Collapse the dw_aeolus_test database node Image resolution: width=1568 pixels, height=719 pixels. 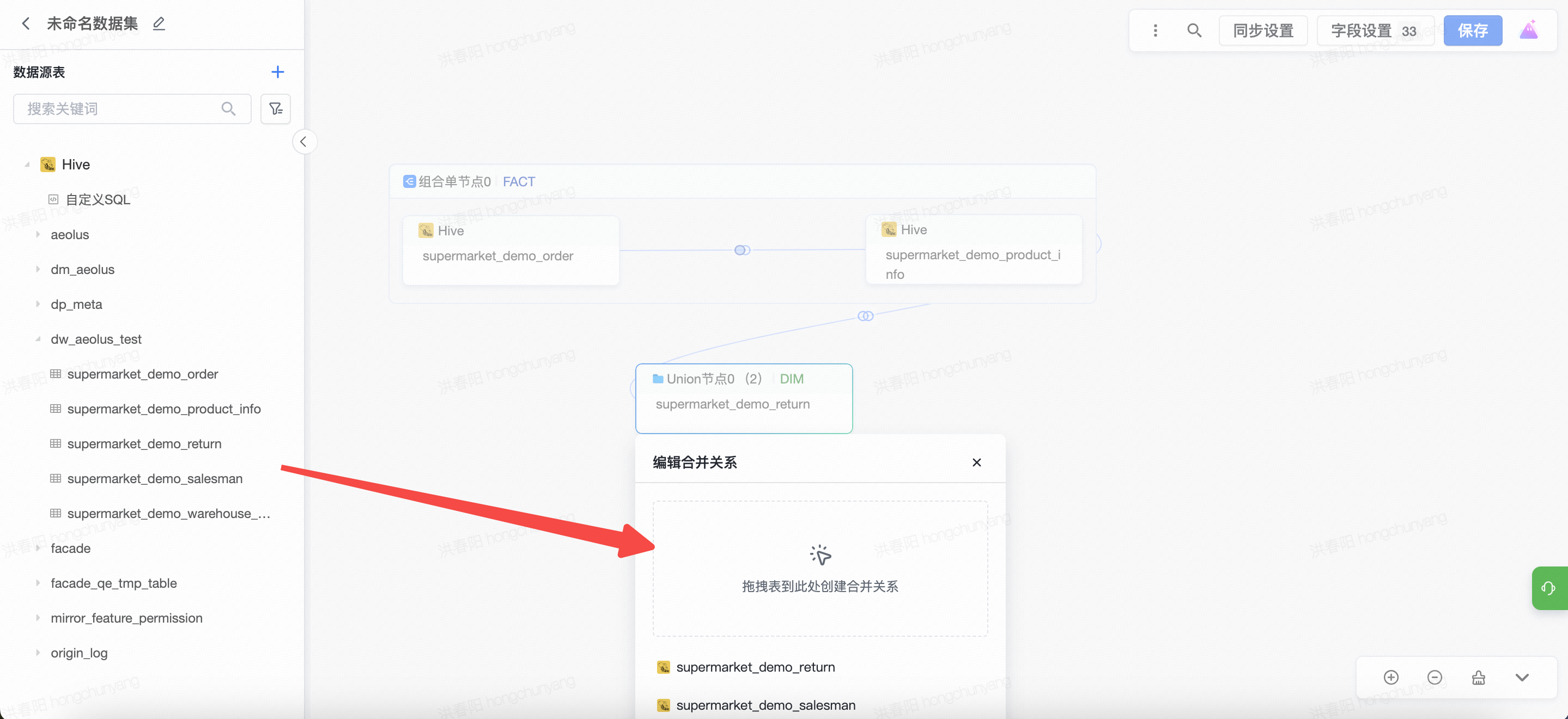[x=38, y=339]
